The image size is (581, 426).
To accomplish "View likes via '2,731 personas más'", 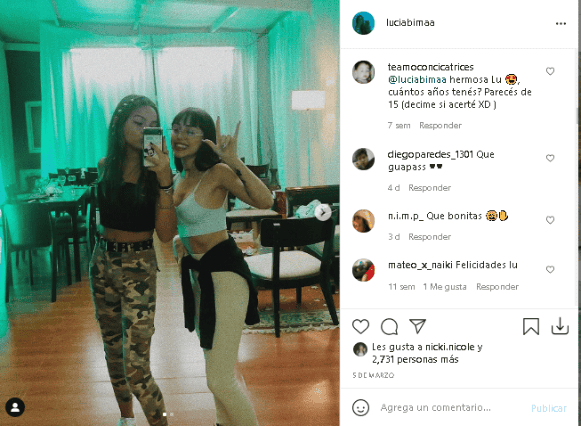I will coord(415,359).
